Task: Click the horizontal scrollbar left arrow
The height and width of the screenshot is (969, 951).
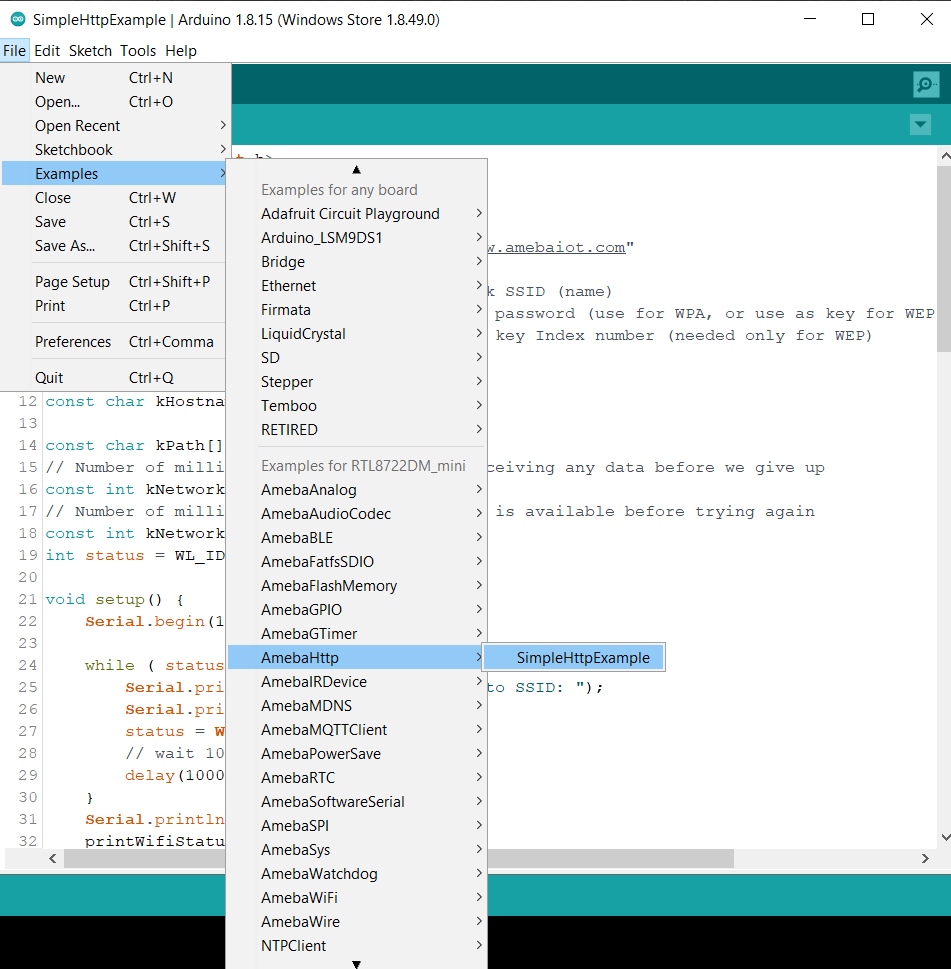Action: click(53, 858)
